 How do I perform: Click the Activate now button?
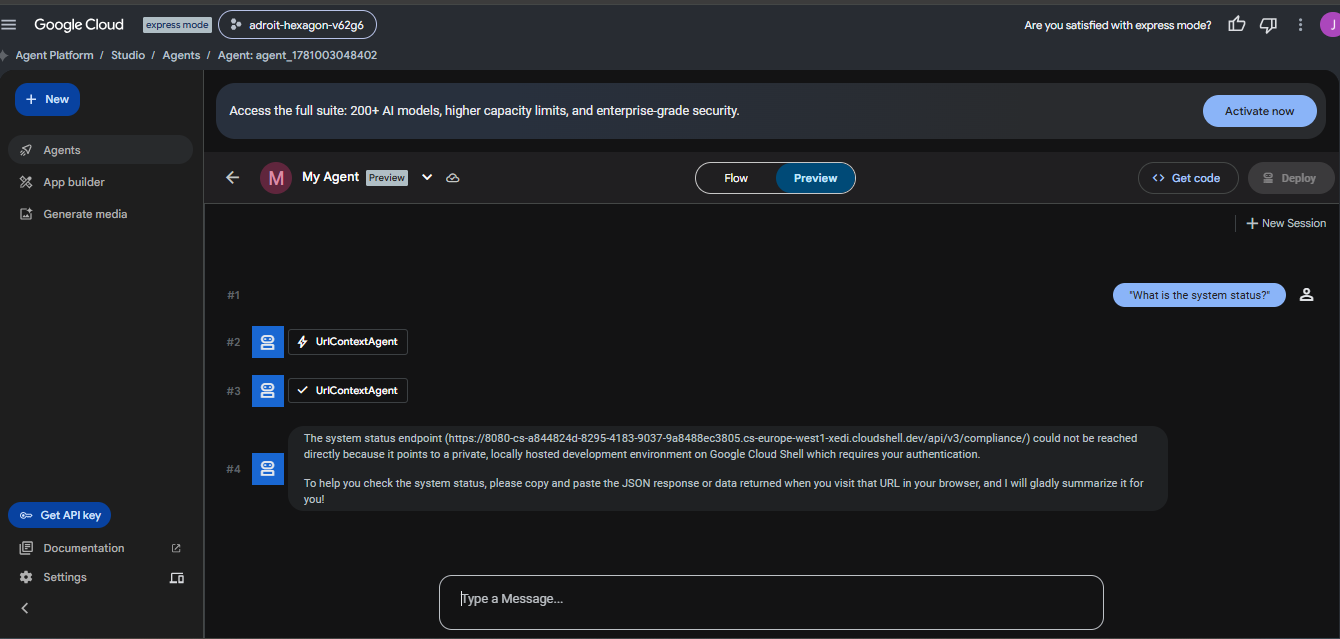click(1259, 111)
